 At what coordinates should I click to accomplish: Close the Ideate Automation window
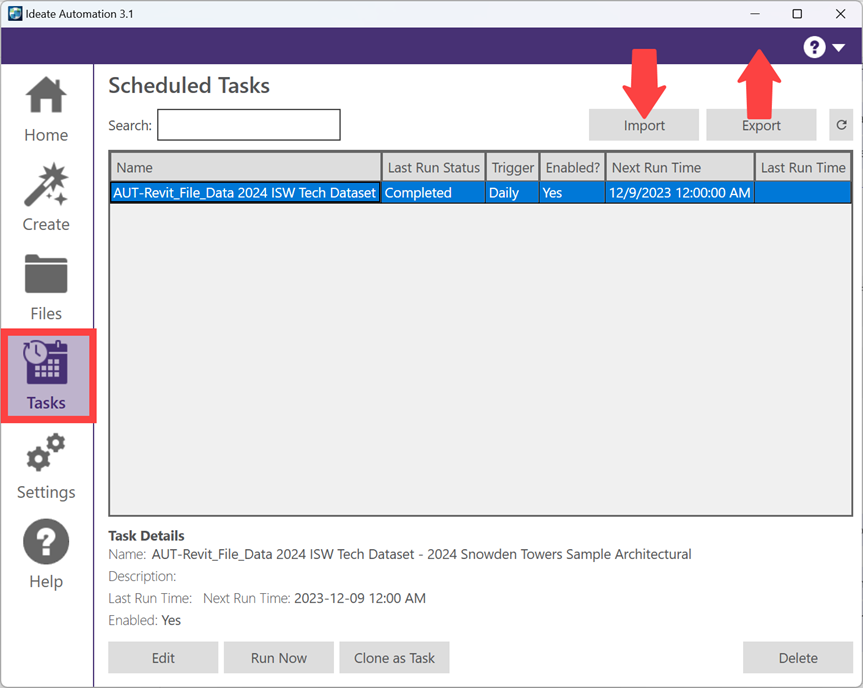tap(840, 14)
